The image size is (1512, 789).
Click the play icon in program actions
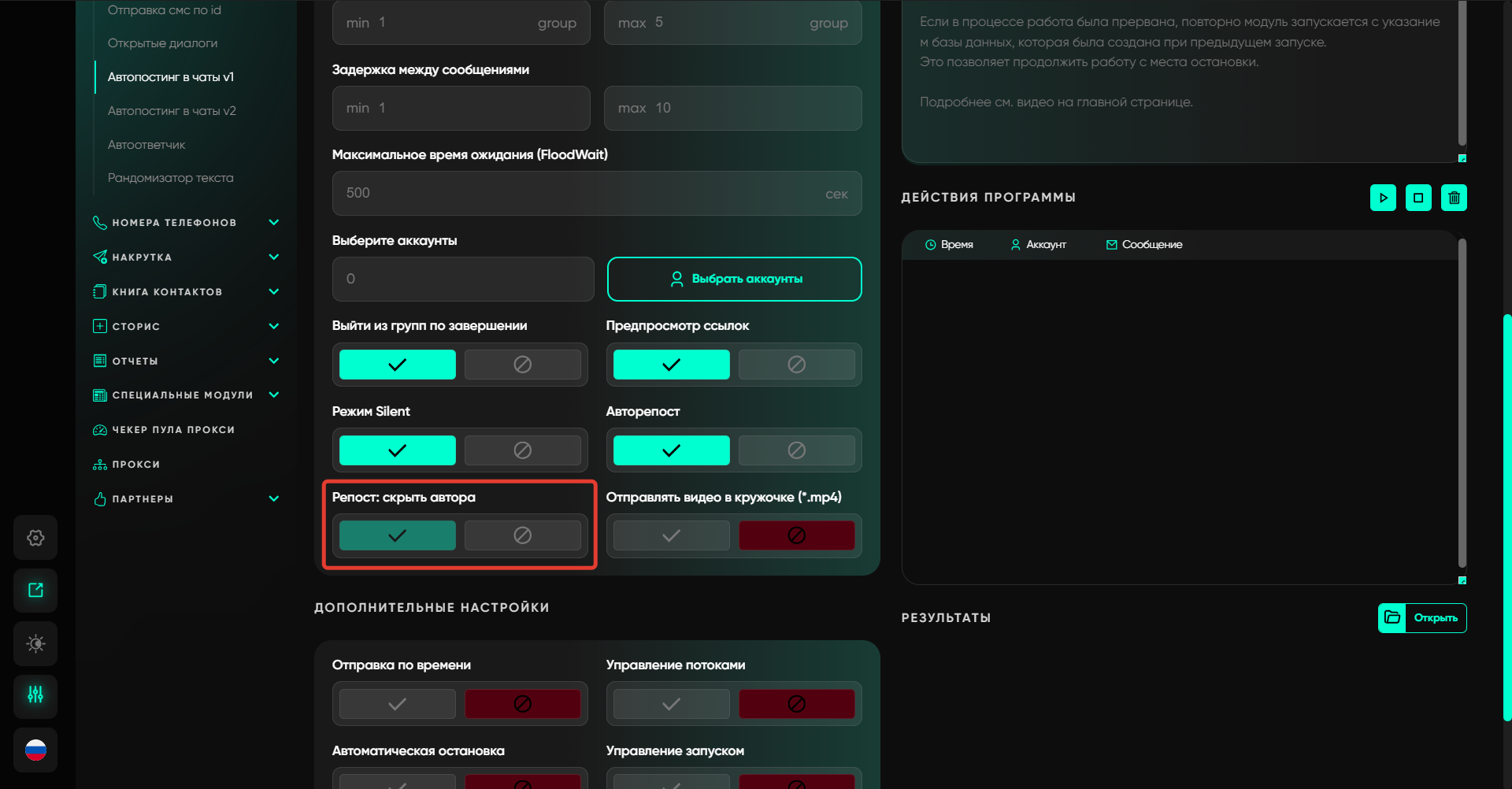pyautogui.click(x=1383, y=198)
